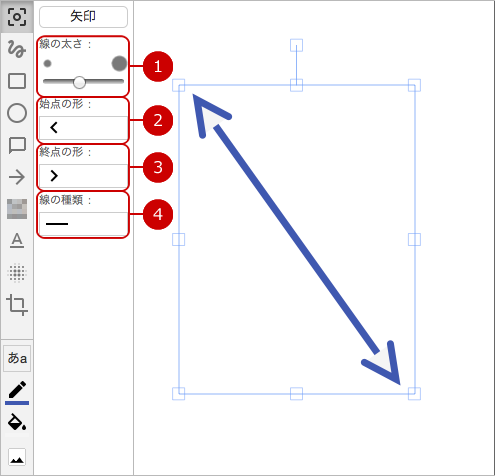The height and width of the screenshot is (476, 495).
Task: Open the paint bucket fill color
Action: pyautogui.click(x=17, y=423)
